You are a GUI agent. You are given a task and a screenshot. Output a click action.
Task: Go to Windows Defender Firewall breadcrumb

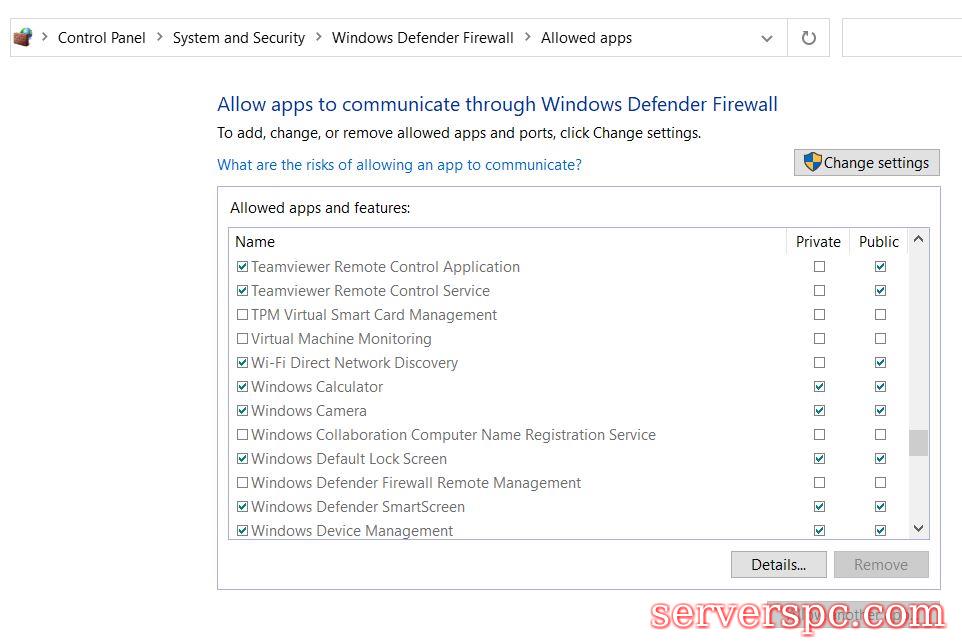click(x=422, y=38)
